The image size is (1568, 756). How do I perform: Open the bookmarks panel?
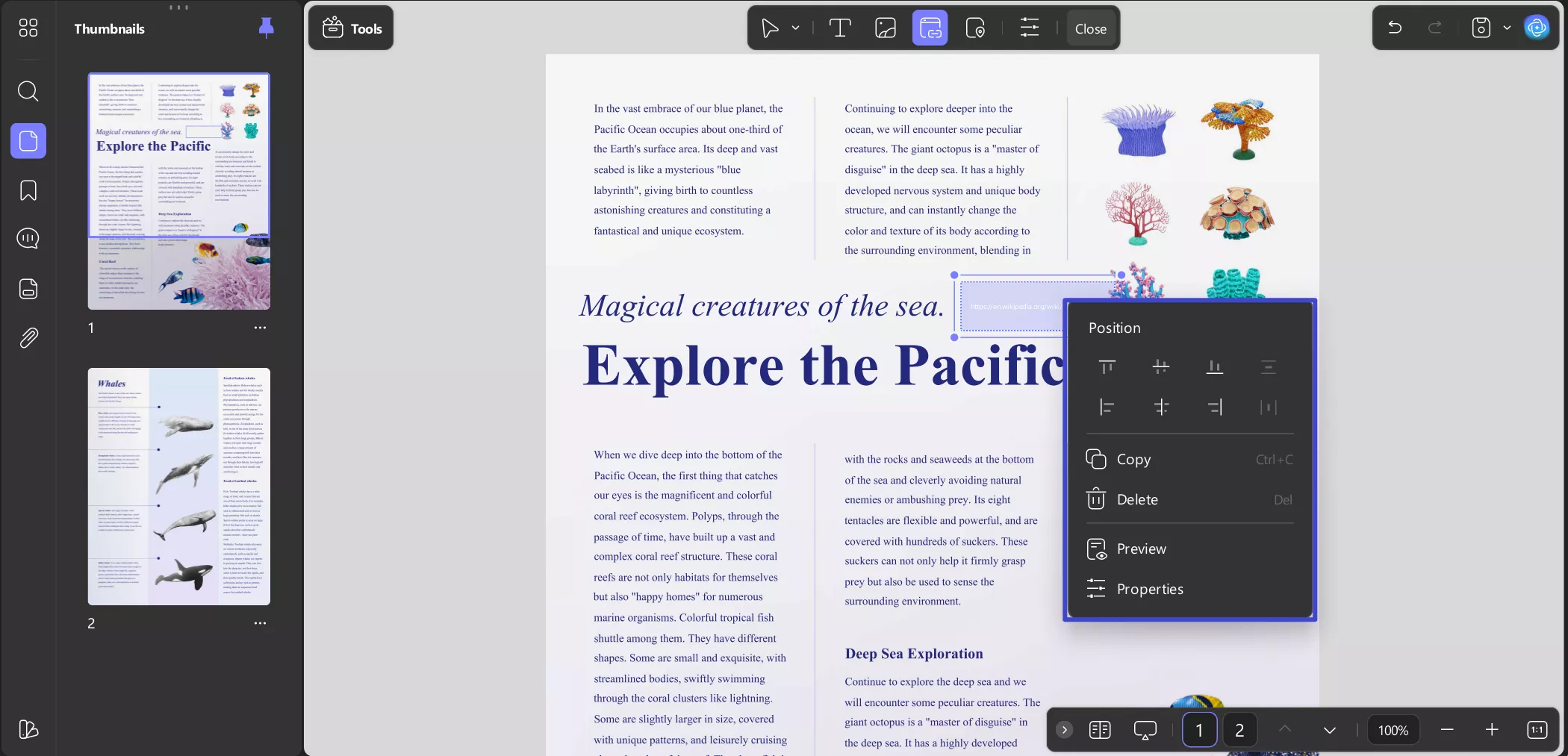click(x=28, y=190)
